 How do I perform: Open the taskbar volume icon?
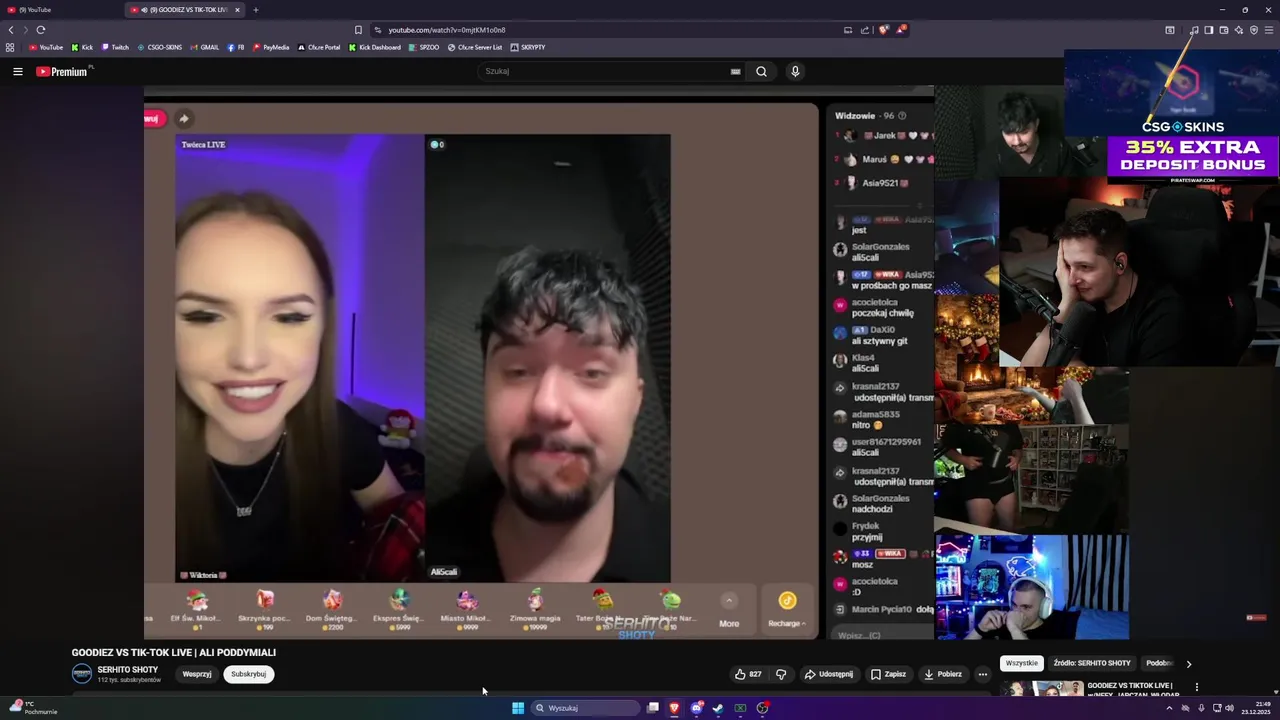1229,708
